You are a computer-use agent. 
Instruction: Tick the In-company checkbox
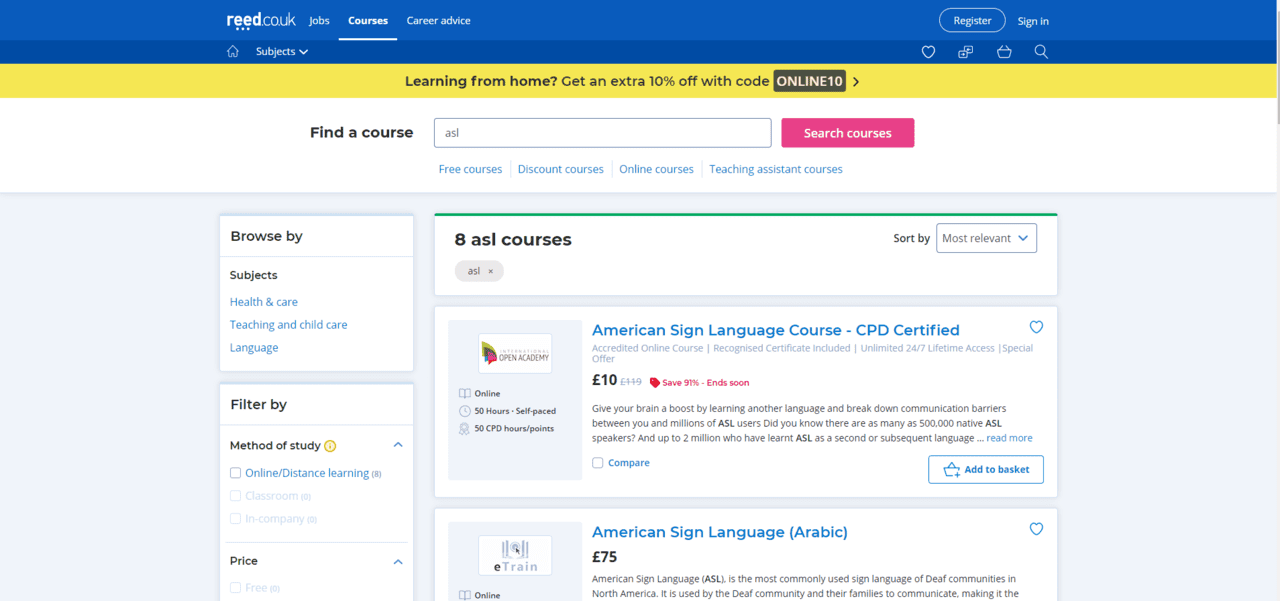pos(236,519)
